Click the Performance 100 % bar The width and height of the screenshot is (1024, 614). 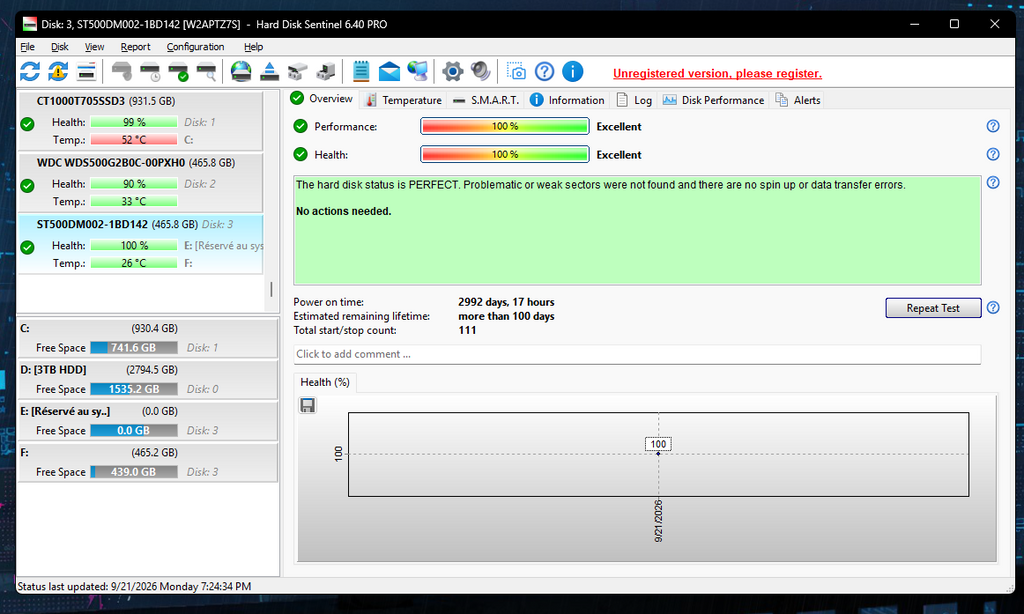(505, 126)
